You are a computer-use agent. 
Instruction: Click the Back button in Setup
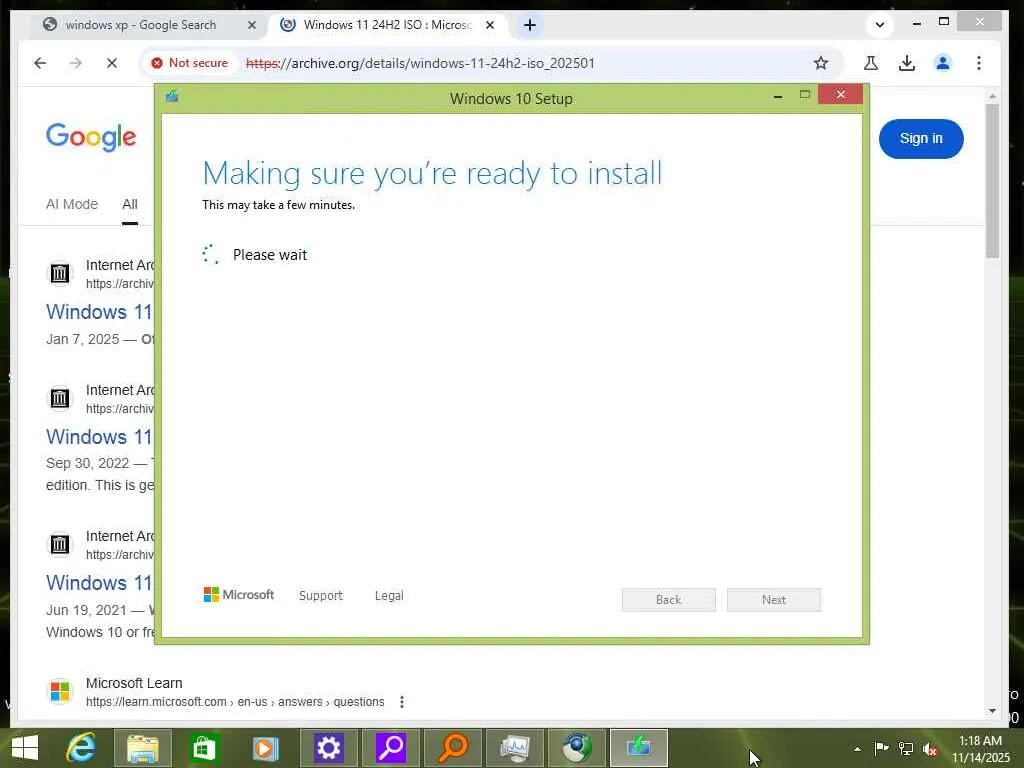[x=669, y=600]
